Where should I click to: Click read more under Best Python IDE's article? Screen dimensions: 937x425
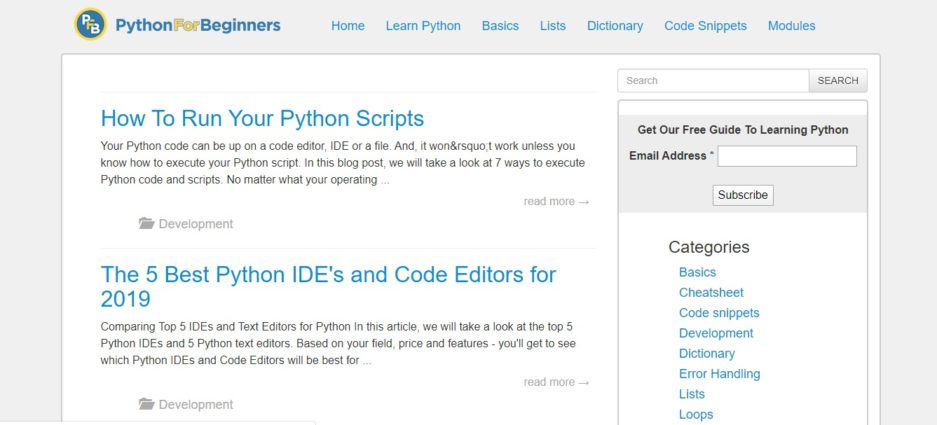coord(556,382)
